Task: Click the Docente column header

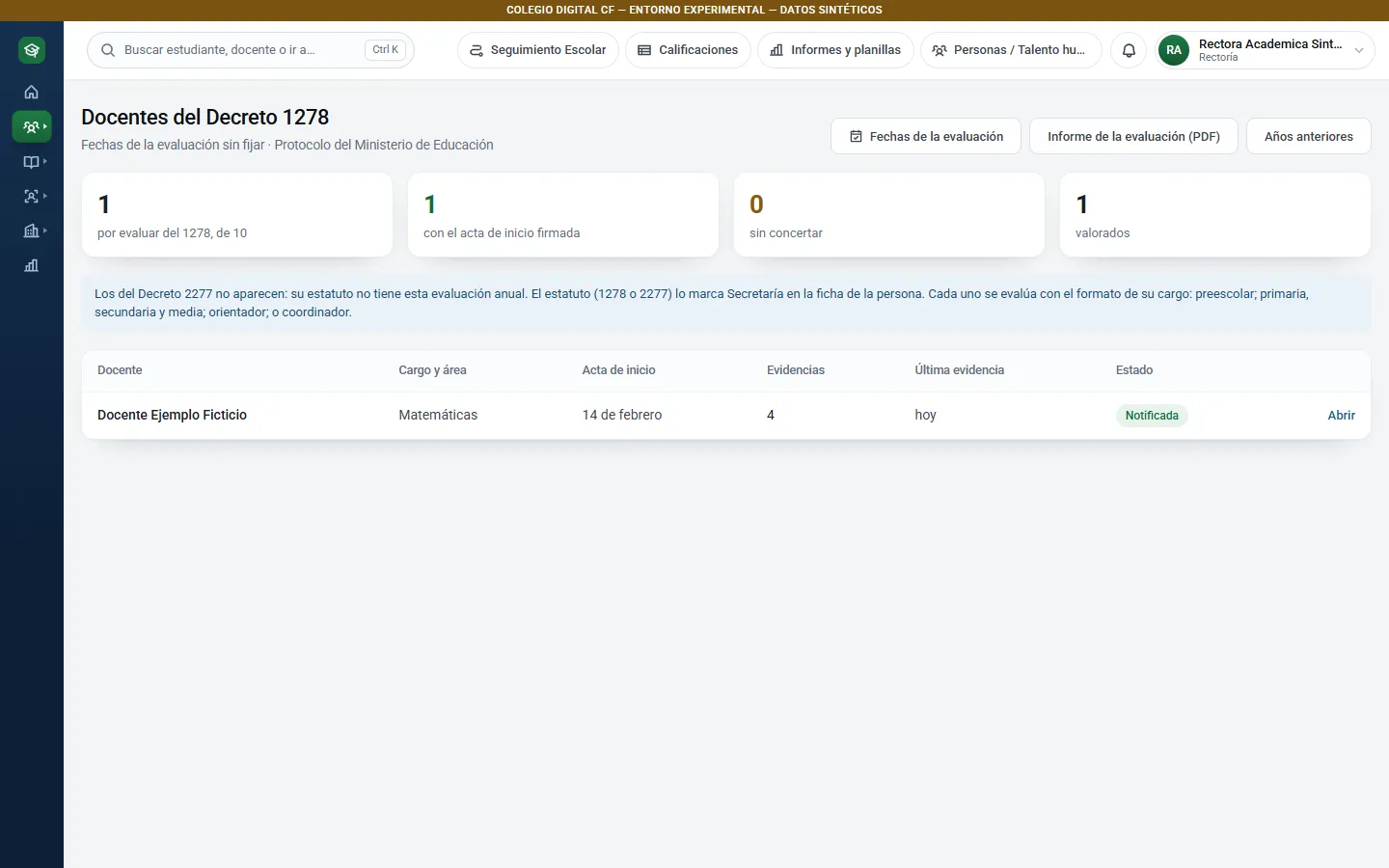Action: tap(120, 370)
